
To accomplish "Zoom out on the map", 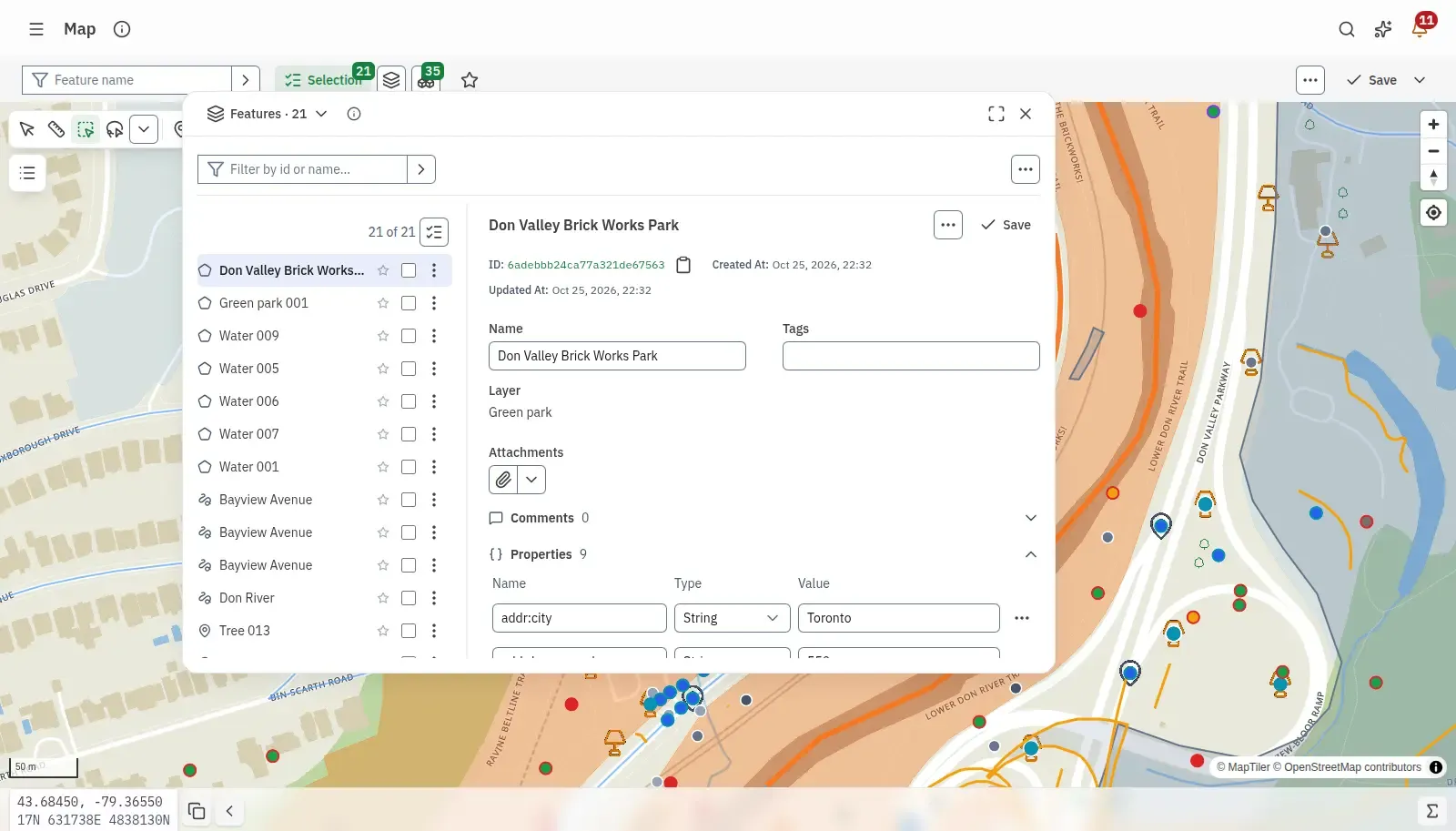I will click(1433, 151).
